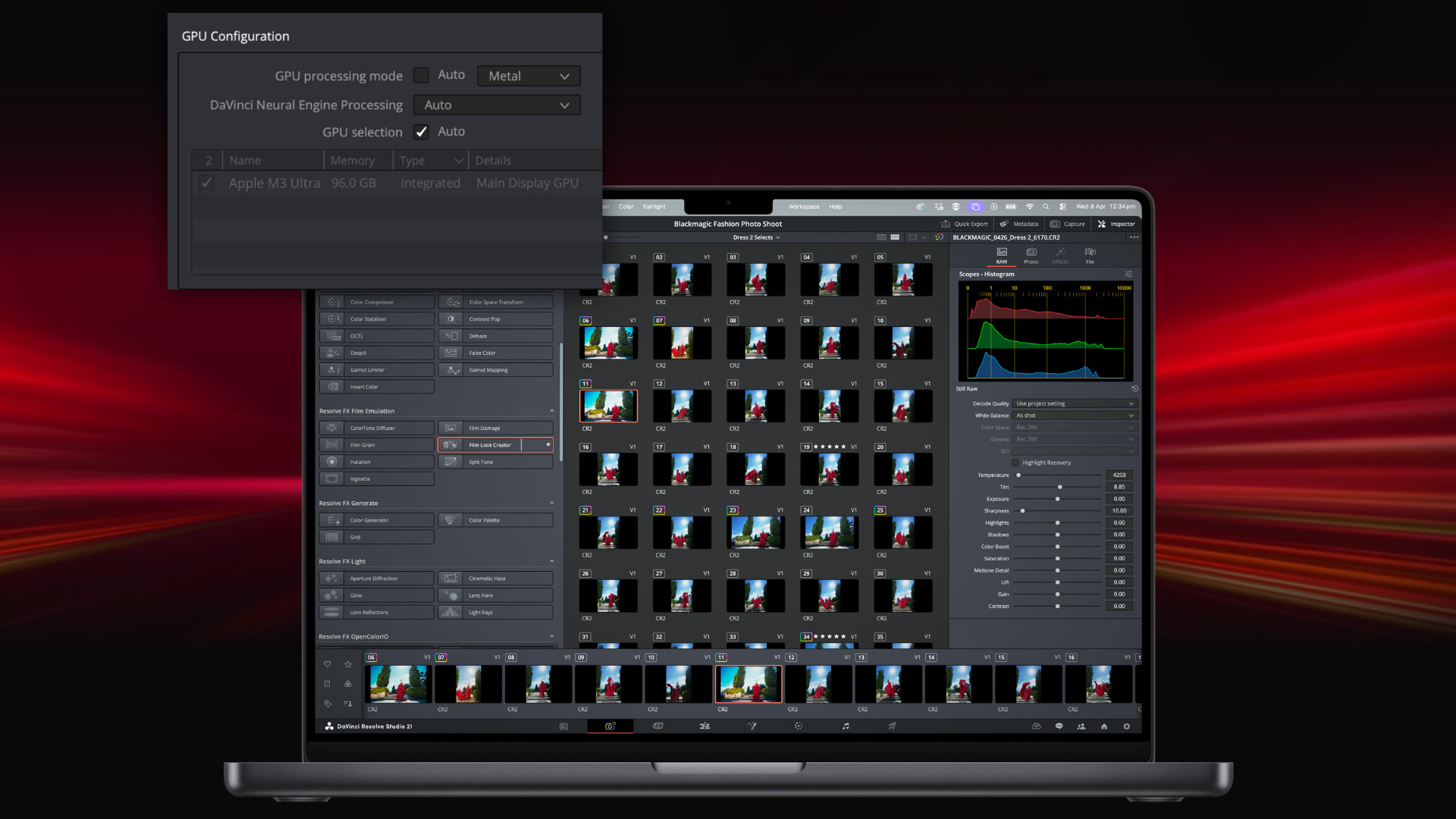Image resolution: width=1456 pixels, height=819 pixels.
Task: Reset Still Raw settings
Action: pyautogui.click(x=1134, y=388)
